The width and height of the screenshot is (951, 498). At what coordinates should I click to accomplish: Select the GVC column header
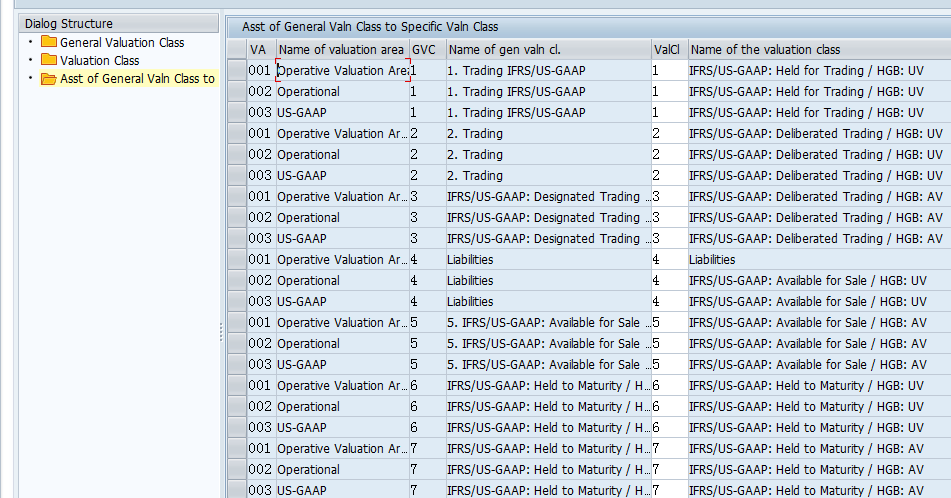point(424,49)
